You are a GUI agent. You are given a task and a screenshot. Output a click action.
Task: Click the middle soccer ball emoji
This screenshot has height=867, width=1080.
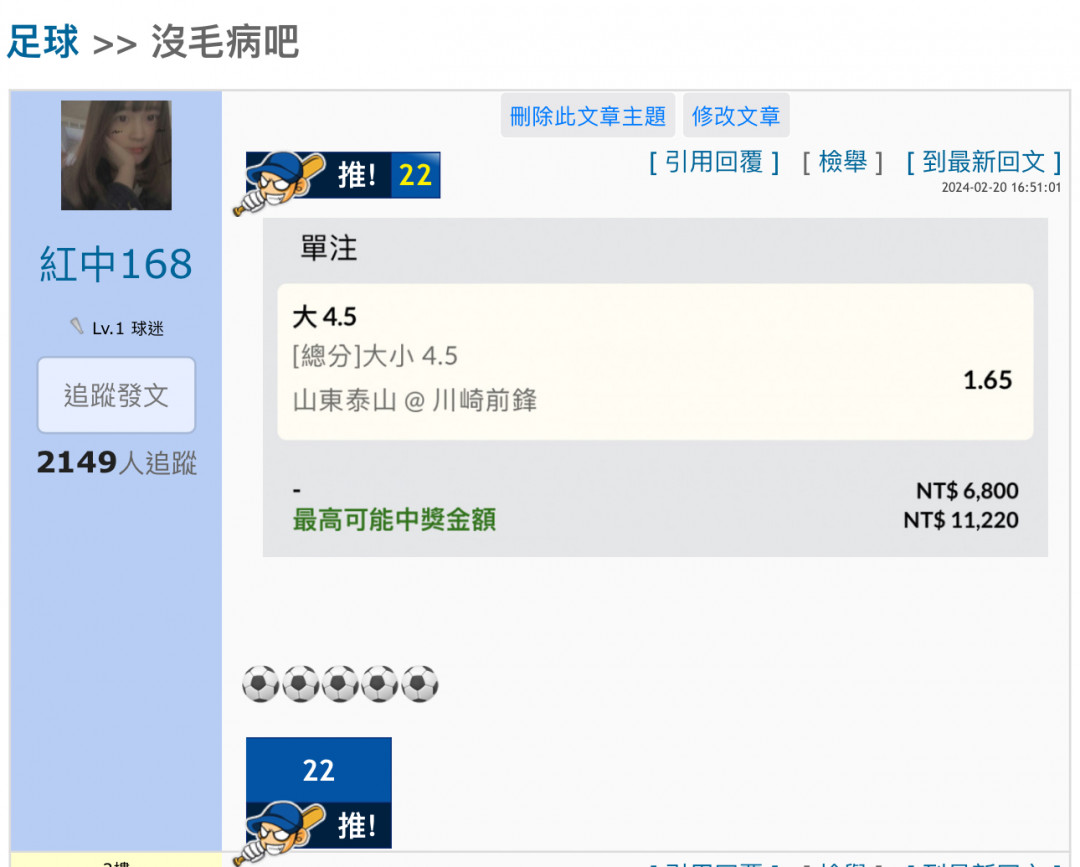340,684
